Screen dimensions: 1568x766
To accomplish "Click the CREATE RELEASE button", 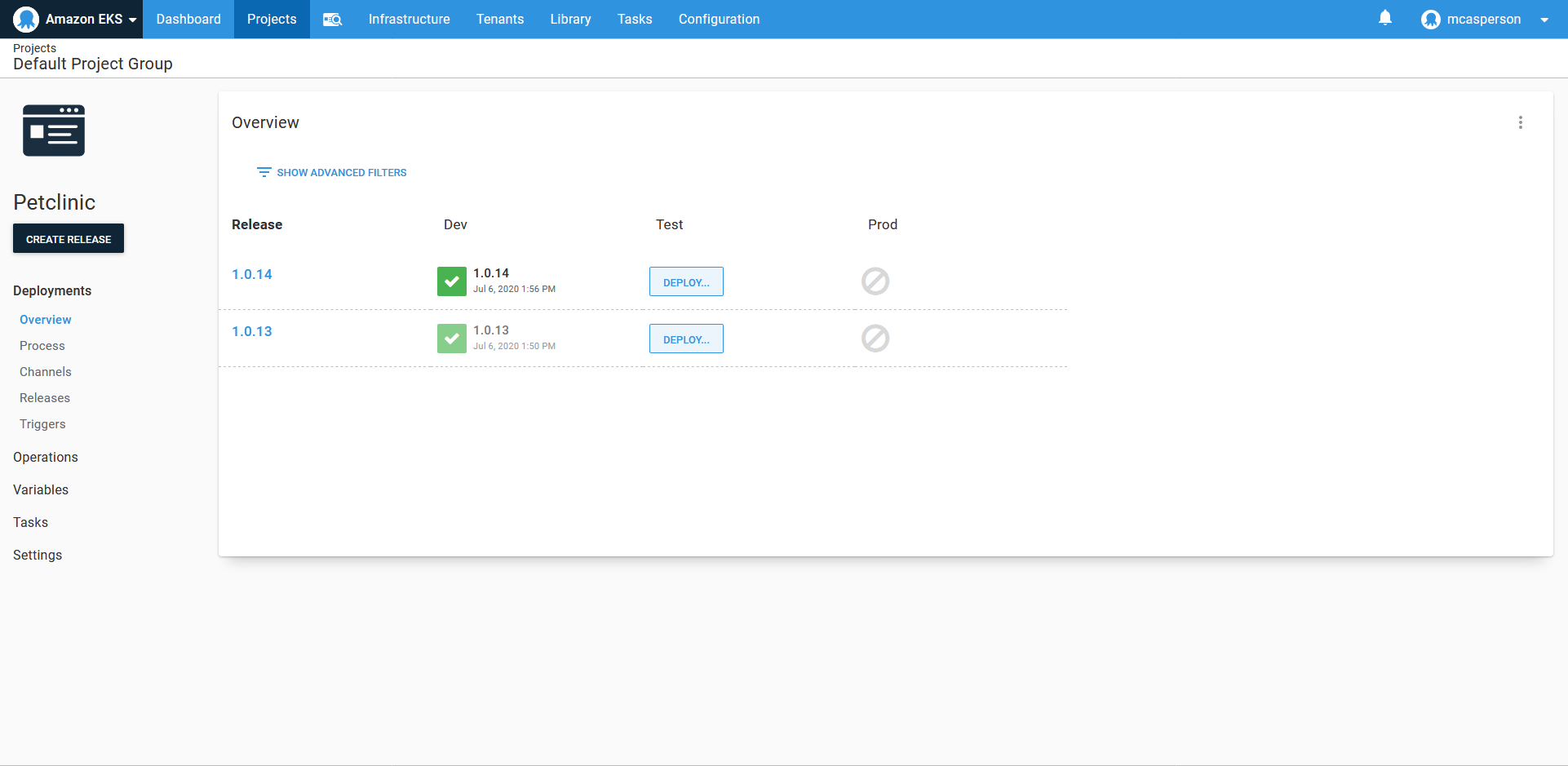I will point(68,238).
